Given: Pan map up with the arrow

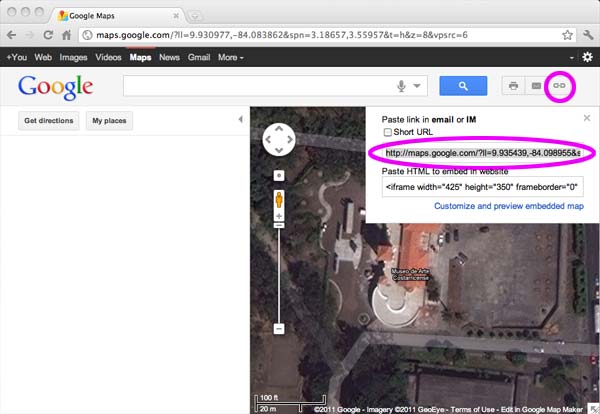Looking at the screenshot, I should point(279,129).
